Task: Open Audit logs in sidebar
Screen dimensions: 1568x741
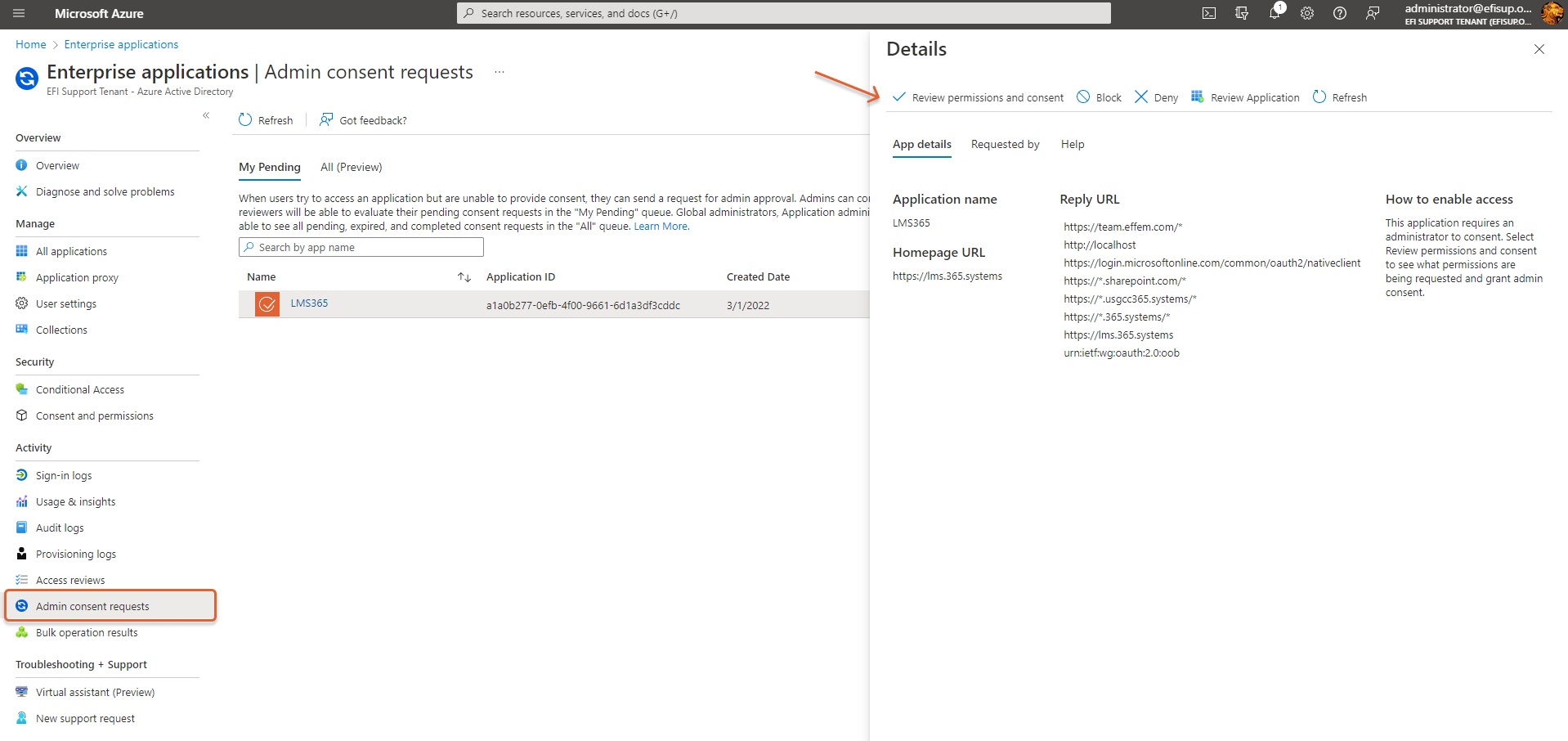Action: click(60, 528)
